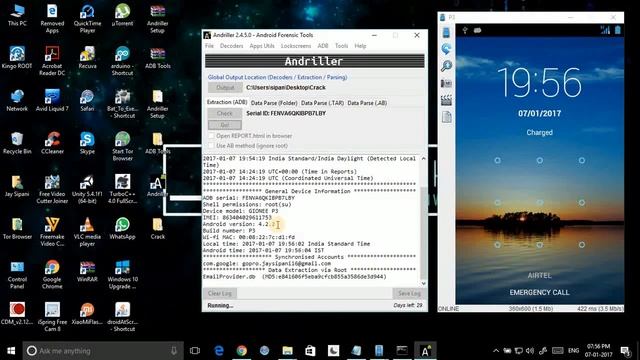Select the Start Tor Browser desktop icon
The image size is (640, 360).
click(x=122, y=146)
